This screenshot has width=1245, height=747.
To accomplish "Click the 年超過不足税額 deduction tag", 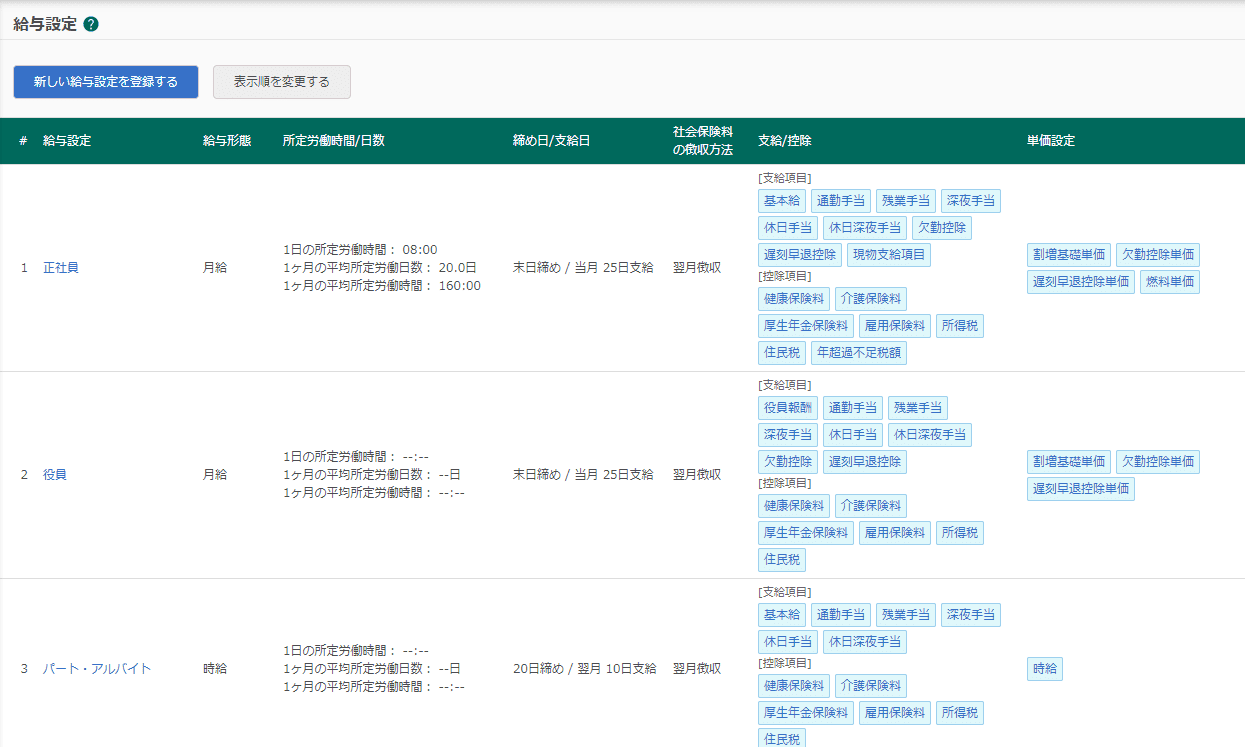I will tap(858, 352).
